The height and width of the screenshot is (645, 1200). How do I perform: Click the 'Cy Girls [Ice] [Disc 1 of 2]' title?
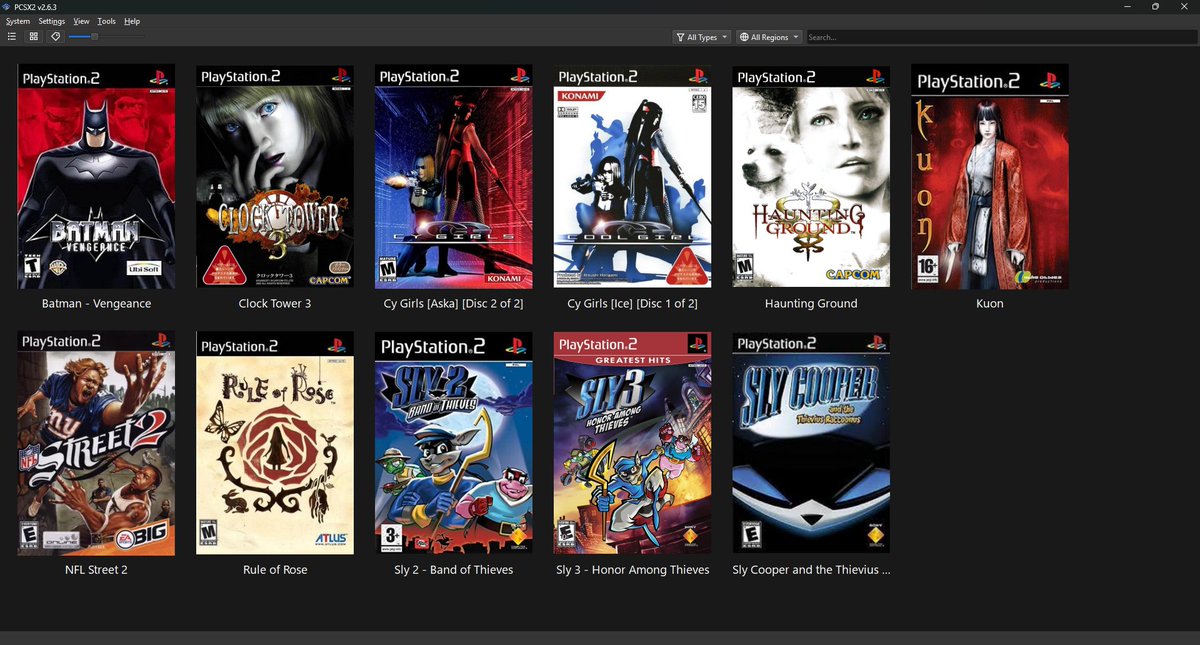coord(632,304)
